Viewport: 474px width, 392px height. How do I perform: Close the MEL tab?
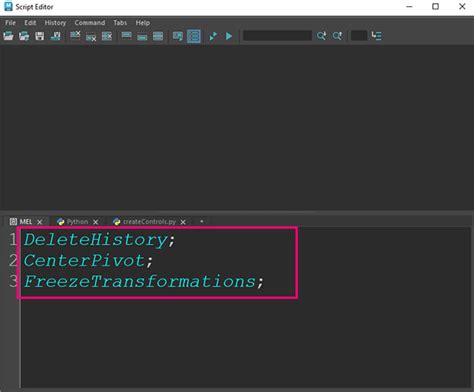click(40, 222)
